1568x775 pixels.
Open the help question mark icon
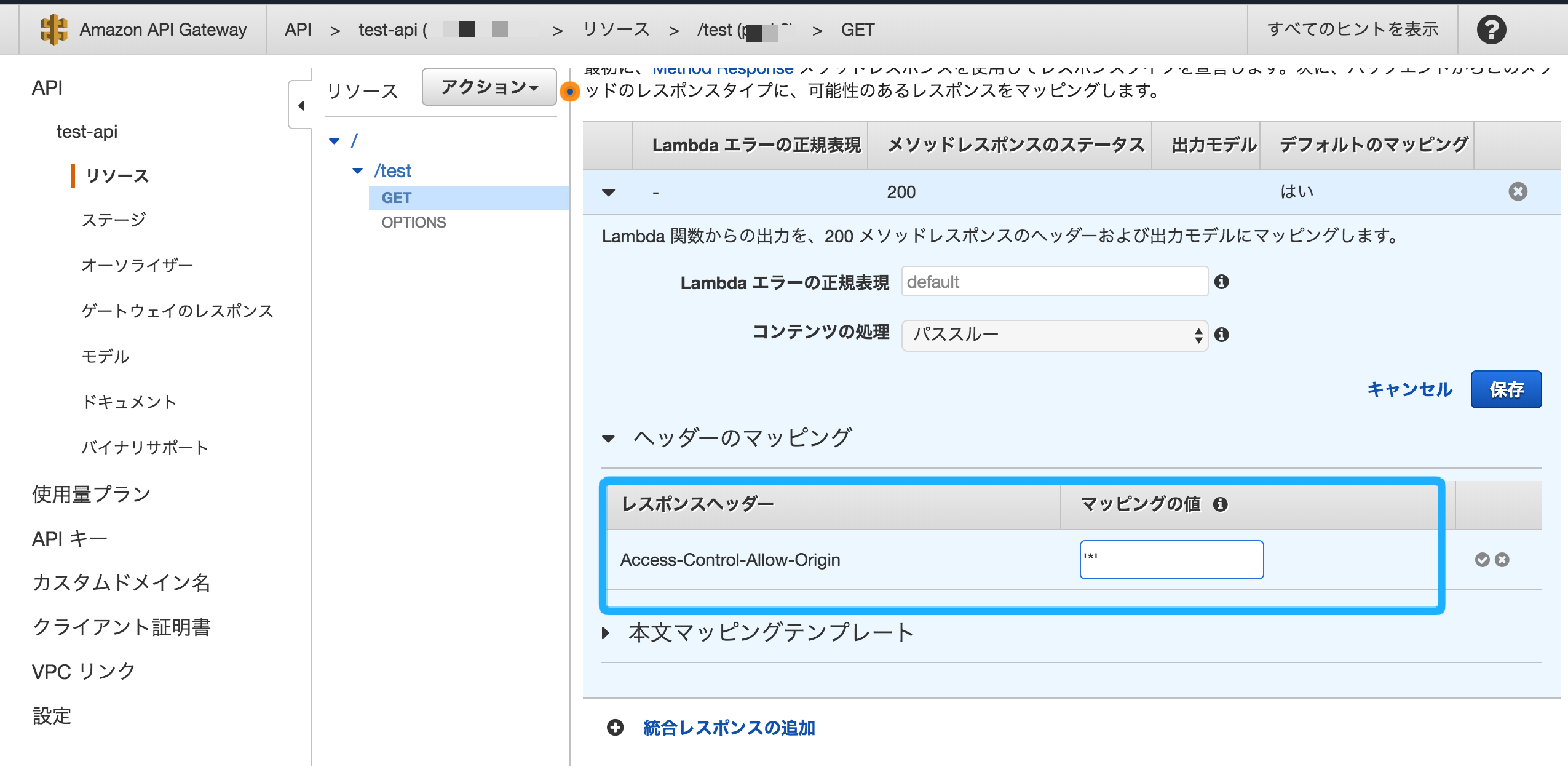coord(1493,29)
